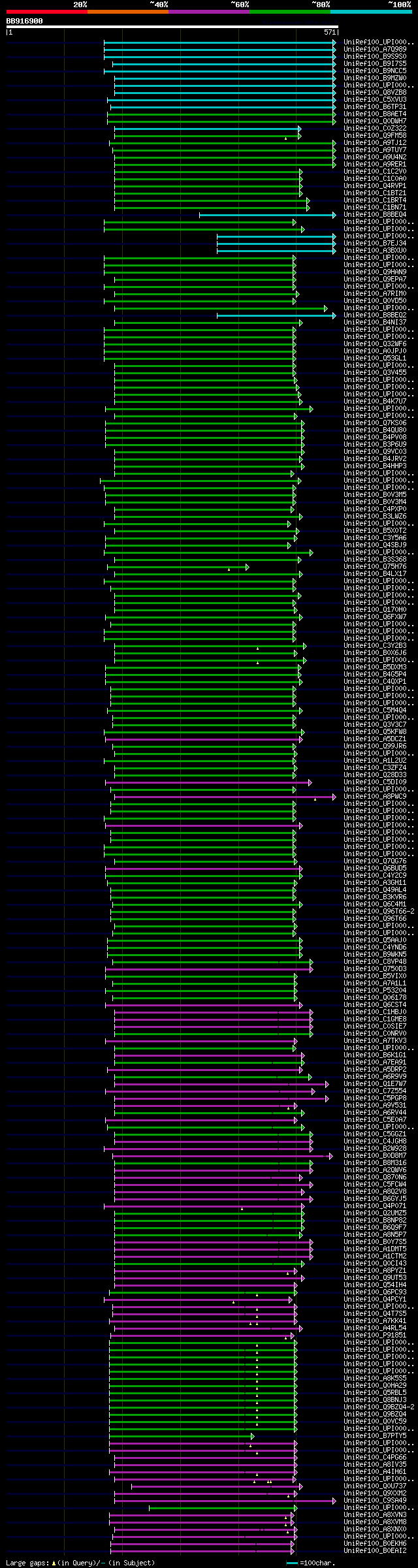418x1568 pixels.
Task: Select label UniRef100_B8AET4
Action: pyautogui.click(x=375, y=114)
